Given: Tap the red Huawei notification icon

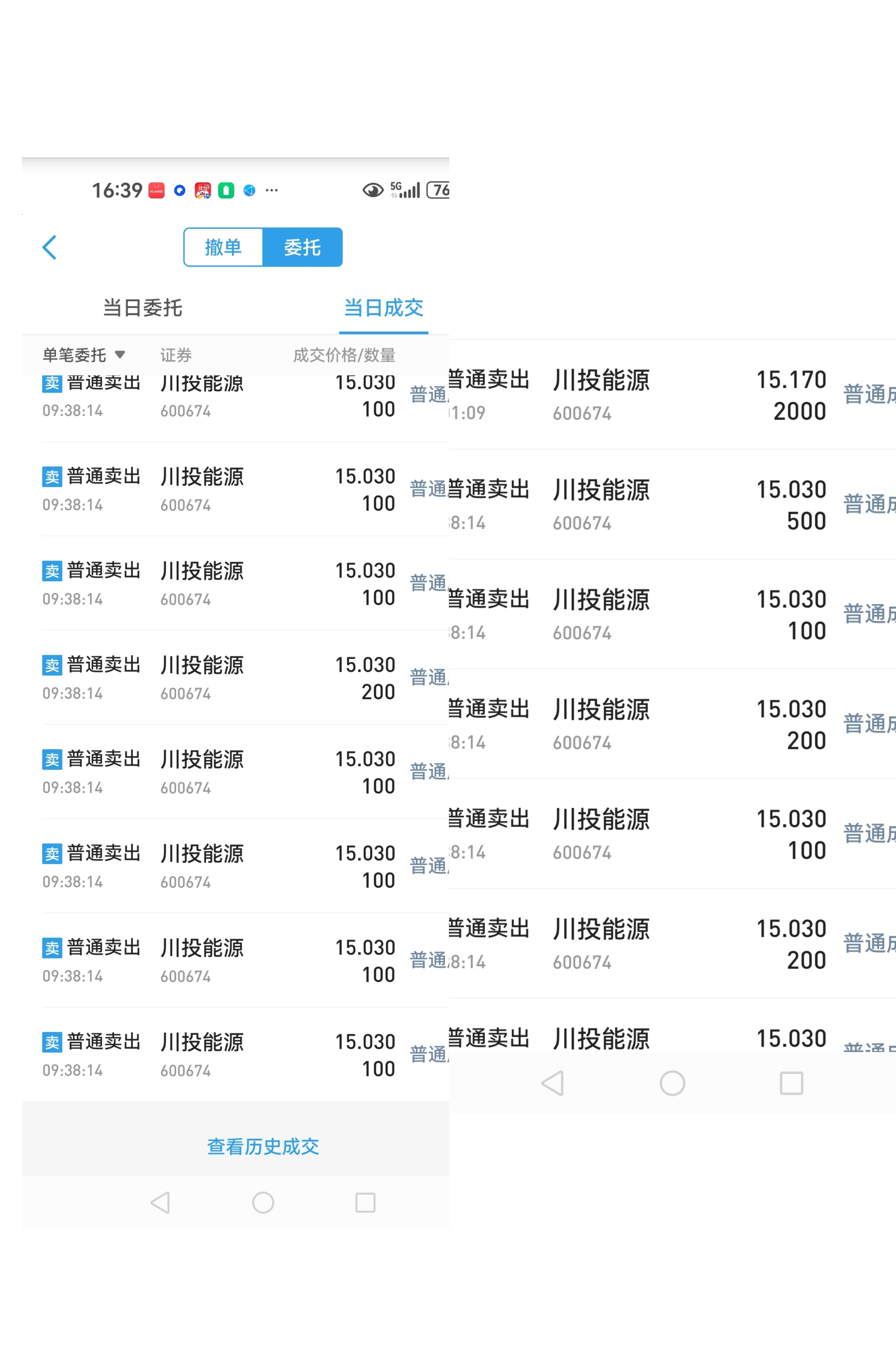Looking at the screenshot, I should tap(157, 190).
